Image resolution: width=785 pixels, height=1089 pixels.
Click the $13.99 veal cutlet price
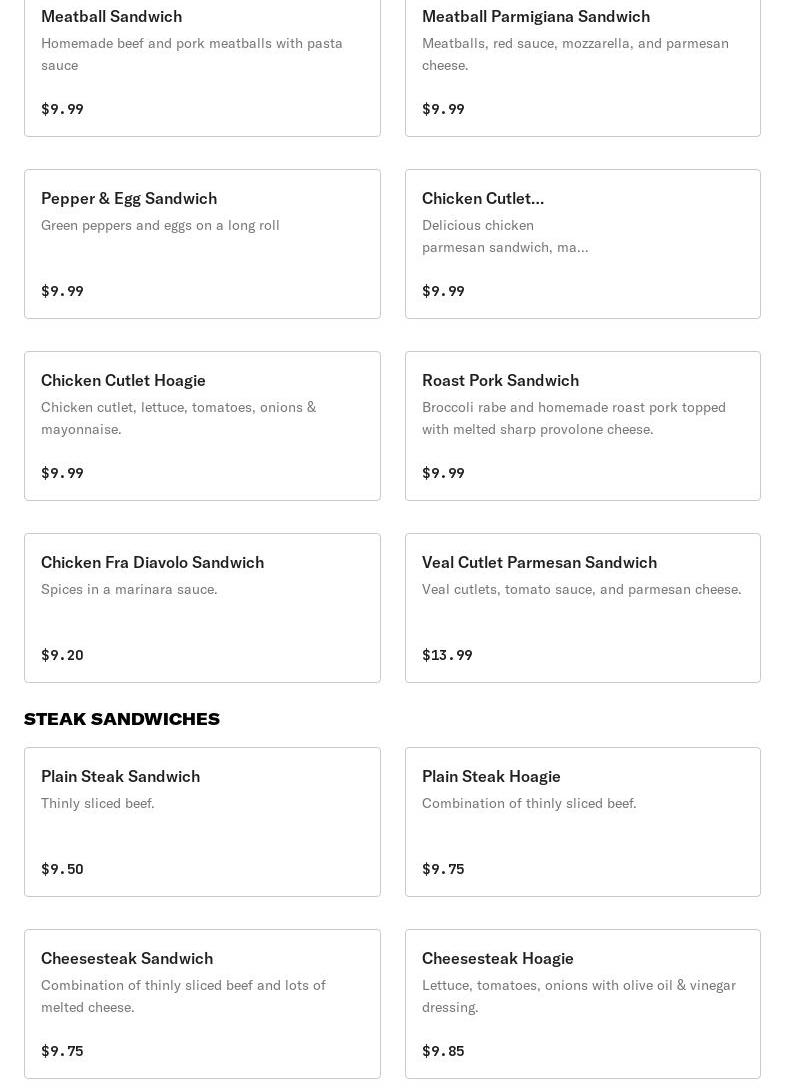pyautogui.click(x=447, y=655)
